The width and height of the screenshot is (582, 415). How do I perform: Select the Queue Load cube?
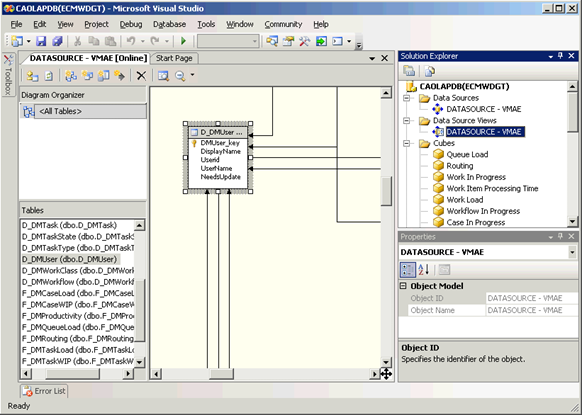click(467, 154)
